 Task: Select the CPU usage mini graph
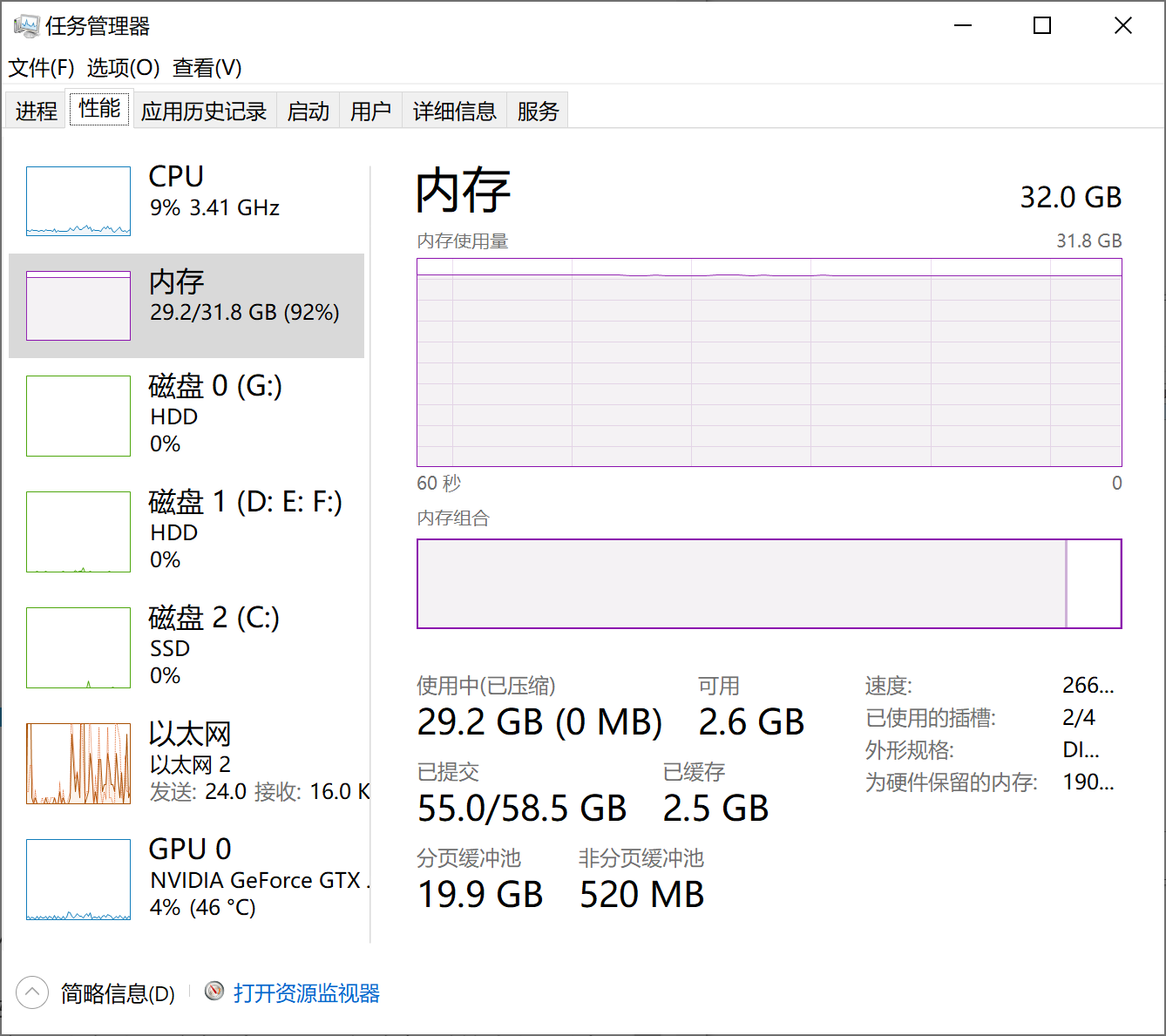tap(78, 201)
